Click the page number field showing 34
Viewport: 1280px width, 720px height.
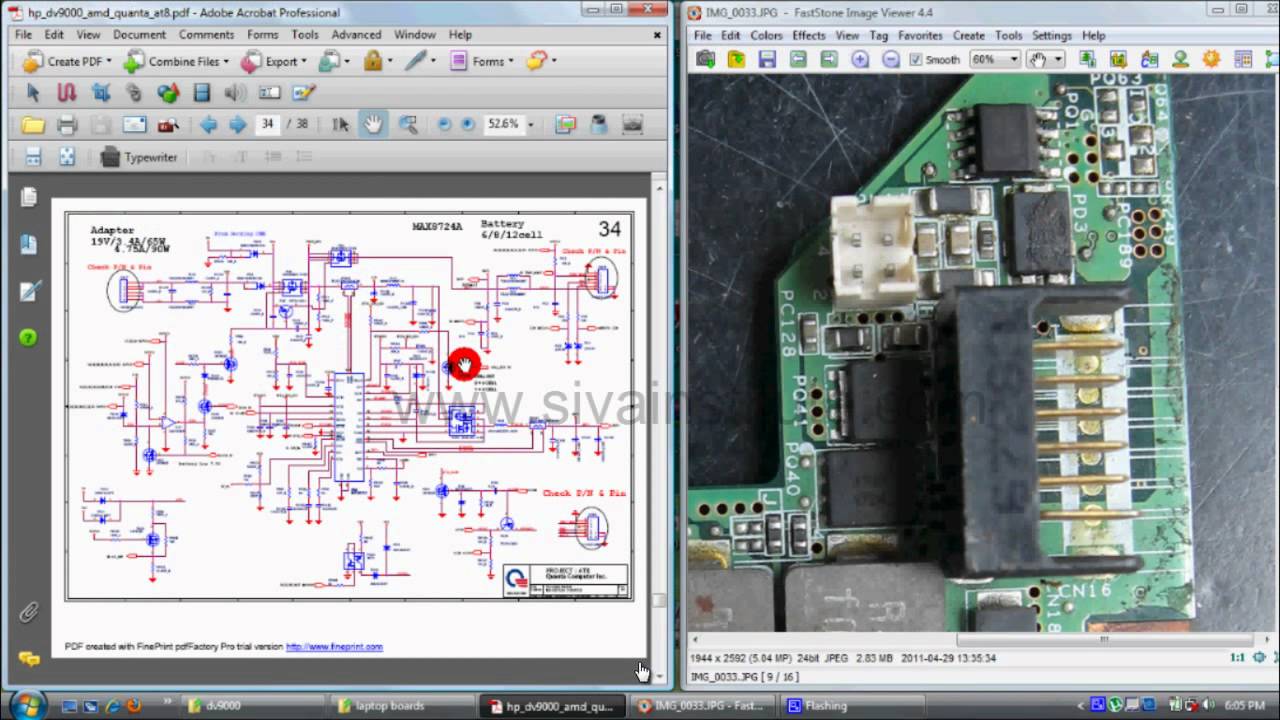pos(268,125)
